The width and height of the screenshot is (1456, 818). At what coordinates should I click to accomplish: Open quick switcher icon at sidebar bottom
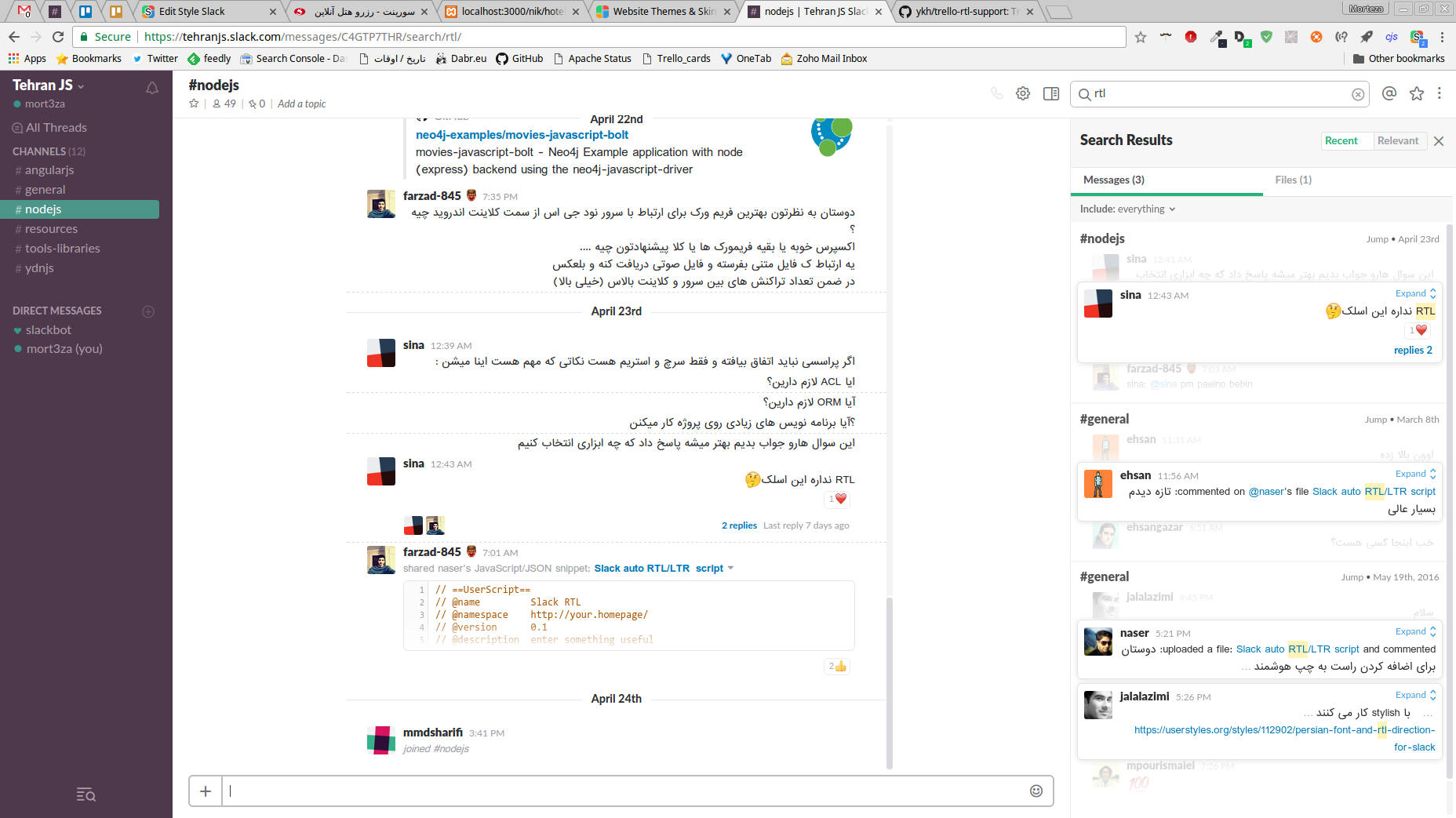86,794
